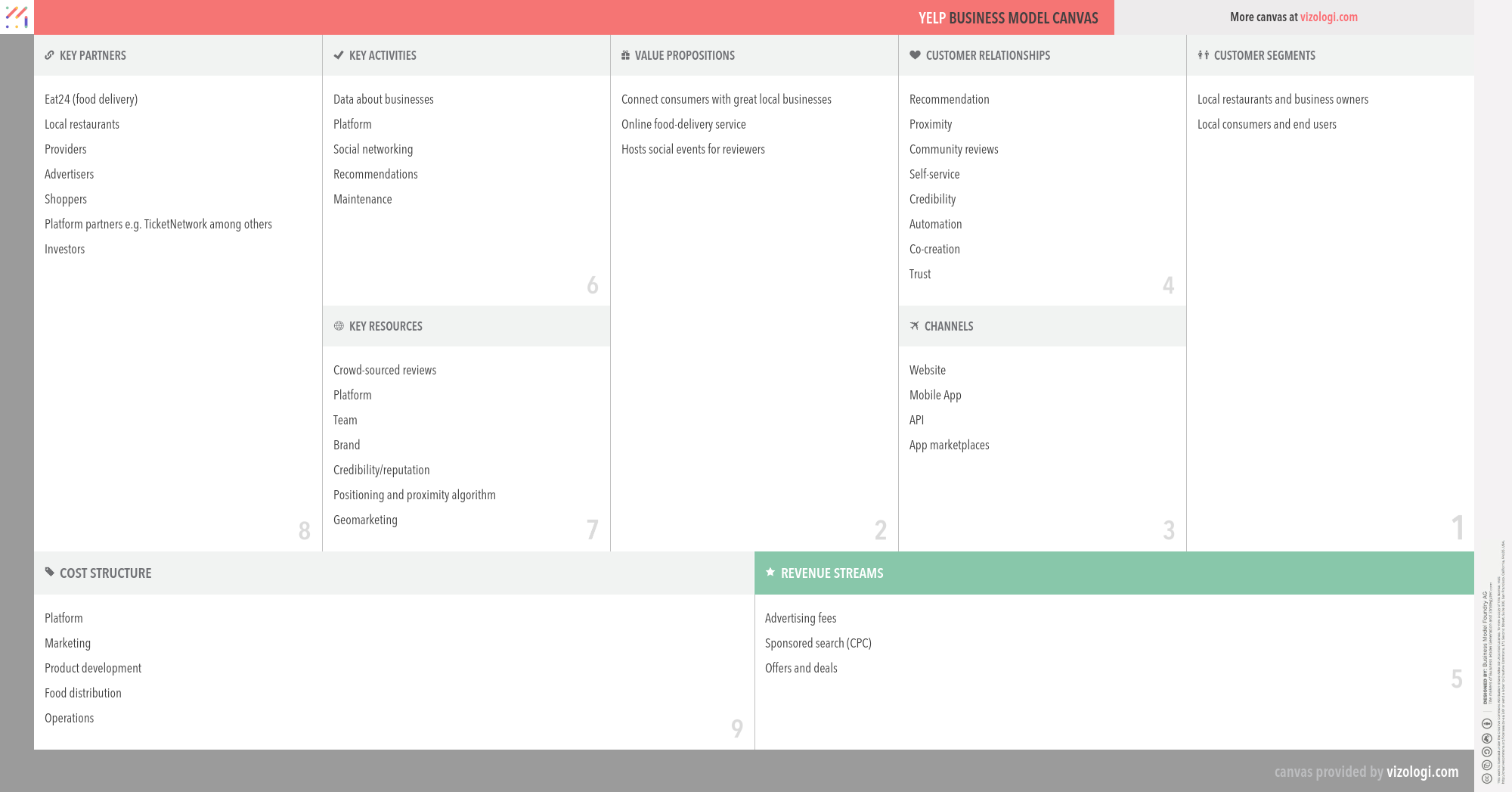1512x792 pixels.
Task: Click 'App marketplaces' channel entry
Action: (949, 445)
